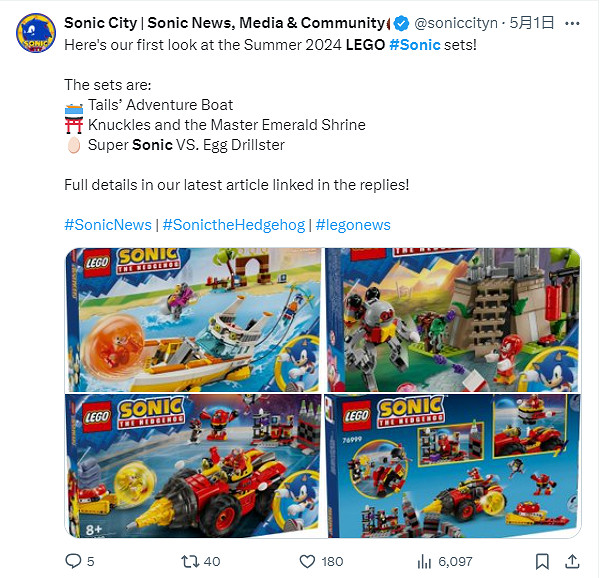The image size is (600, 578).
Task: Open Egg Drillster front box image
Action: pos(194,466)
